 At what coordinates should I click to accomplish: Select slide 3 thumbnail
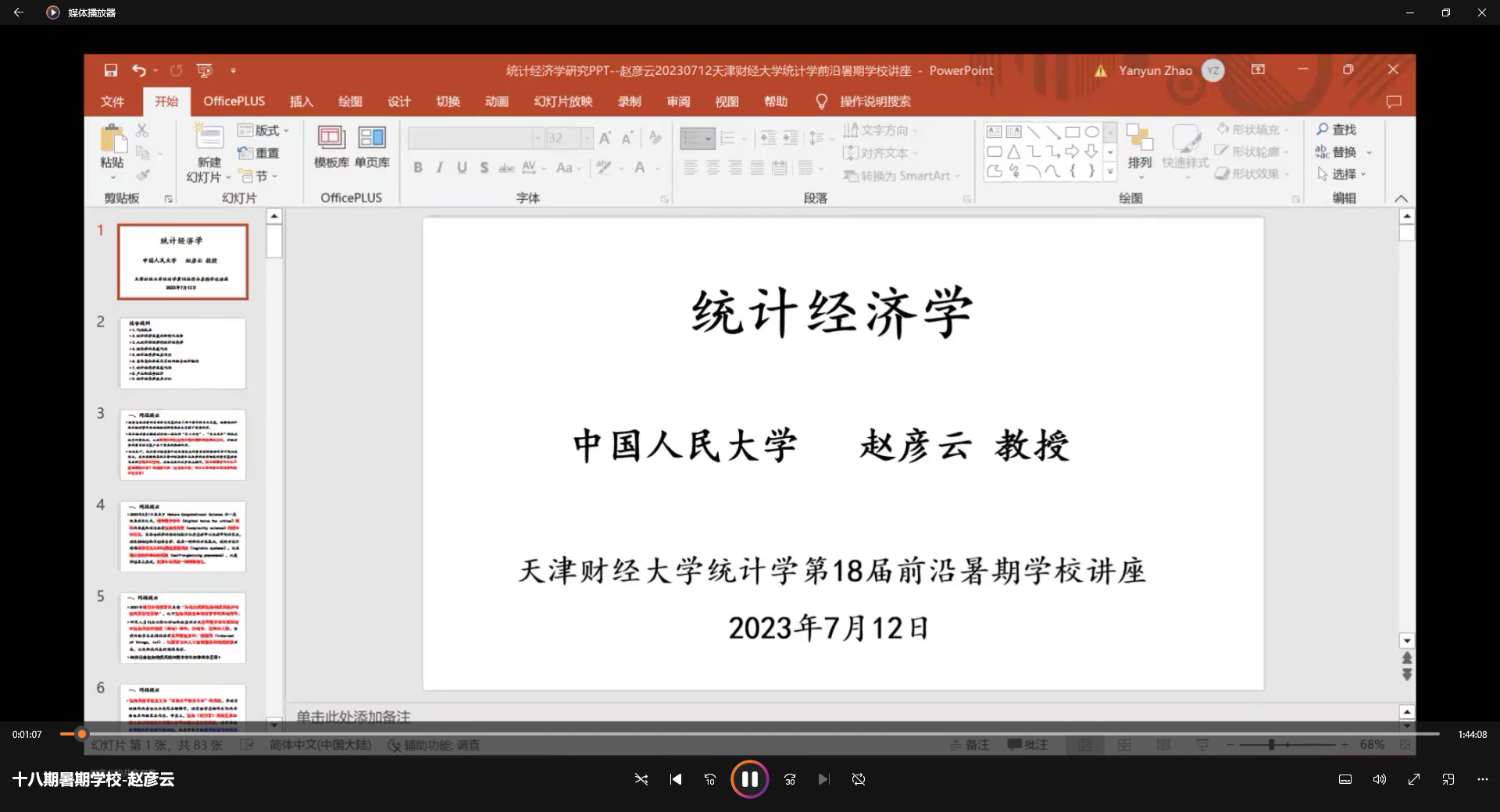click(183, 444)
